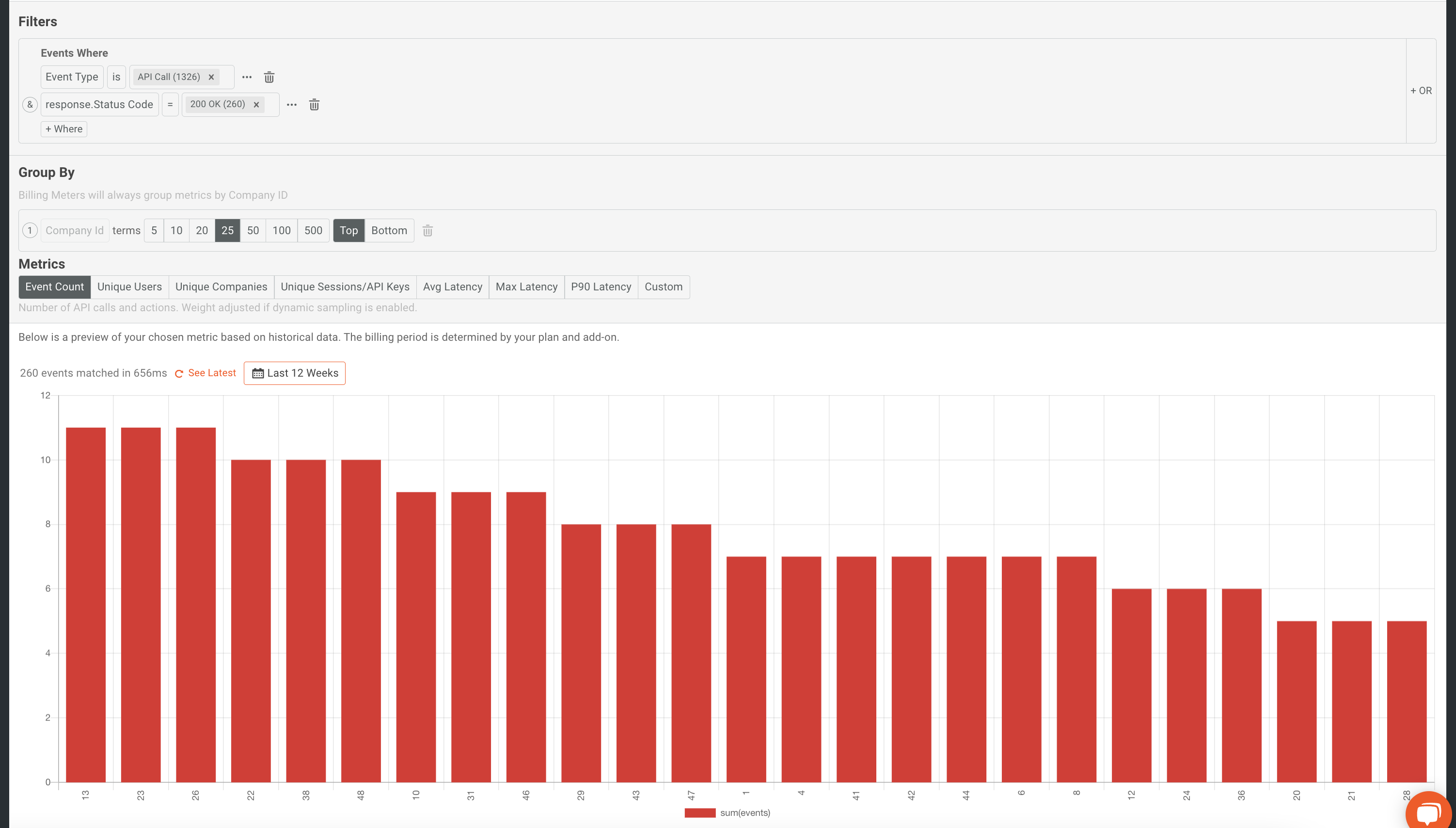Screen dimensions: 1456x828
Task: Add a new + Where condition
Action: tap(63, 129)
